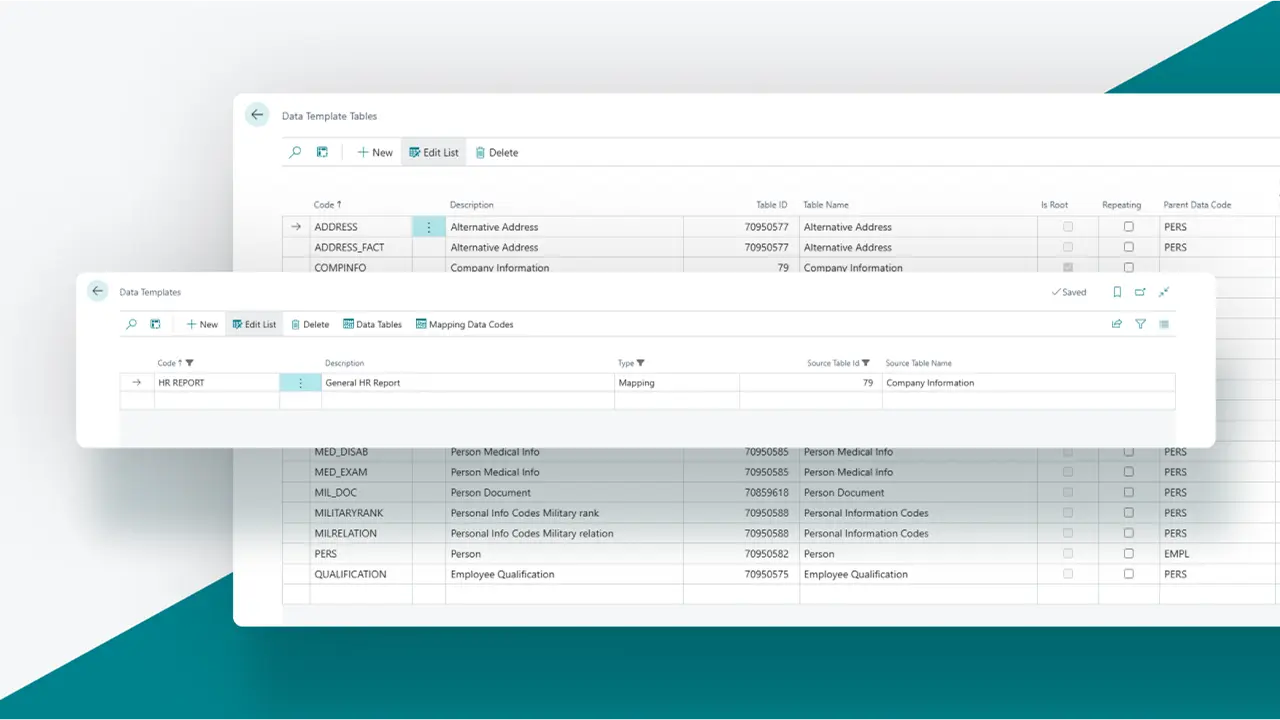Open Mapping Data Codes action
Viewport: 1280px width, 720px height.
[464, 324]
